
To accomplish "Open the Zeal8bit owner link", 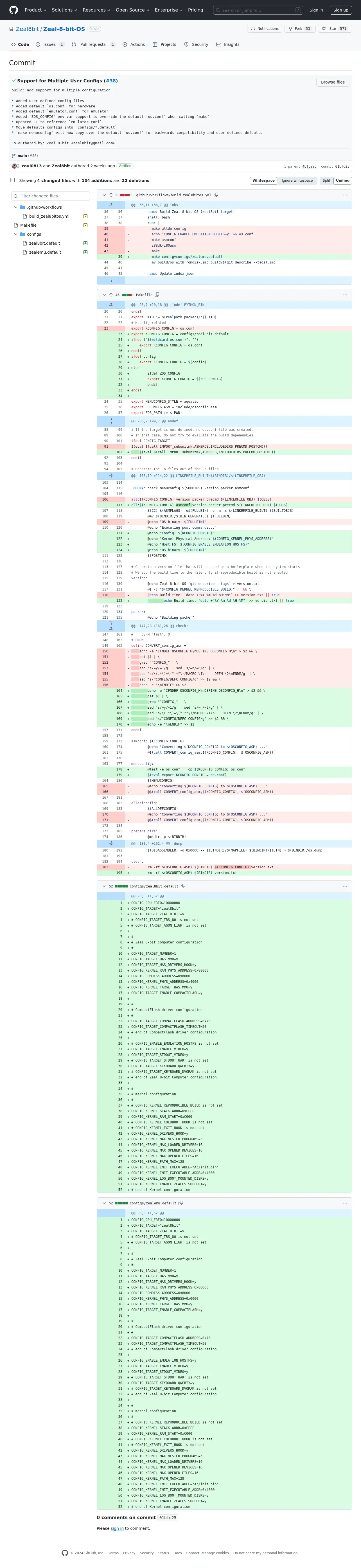I will (27, 29).
